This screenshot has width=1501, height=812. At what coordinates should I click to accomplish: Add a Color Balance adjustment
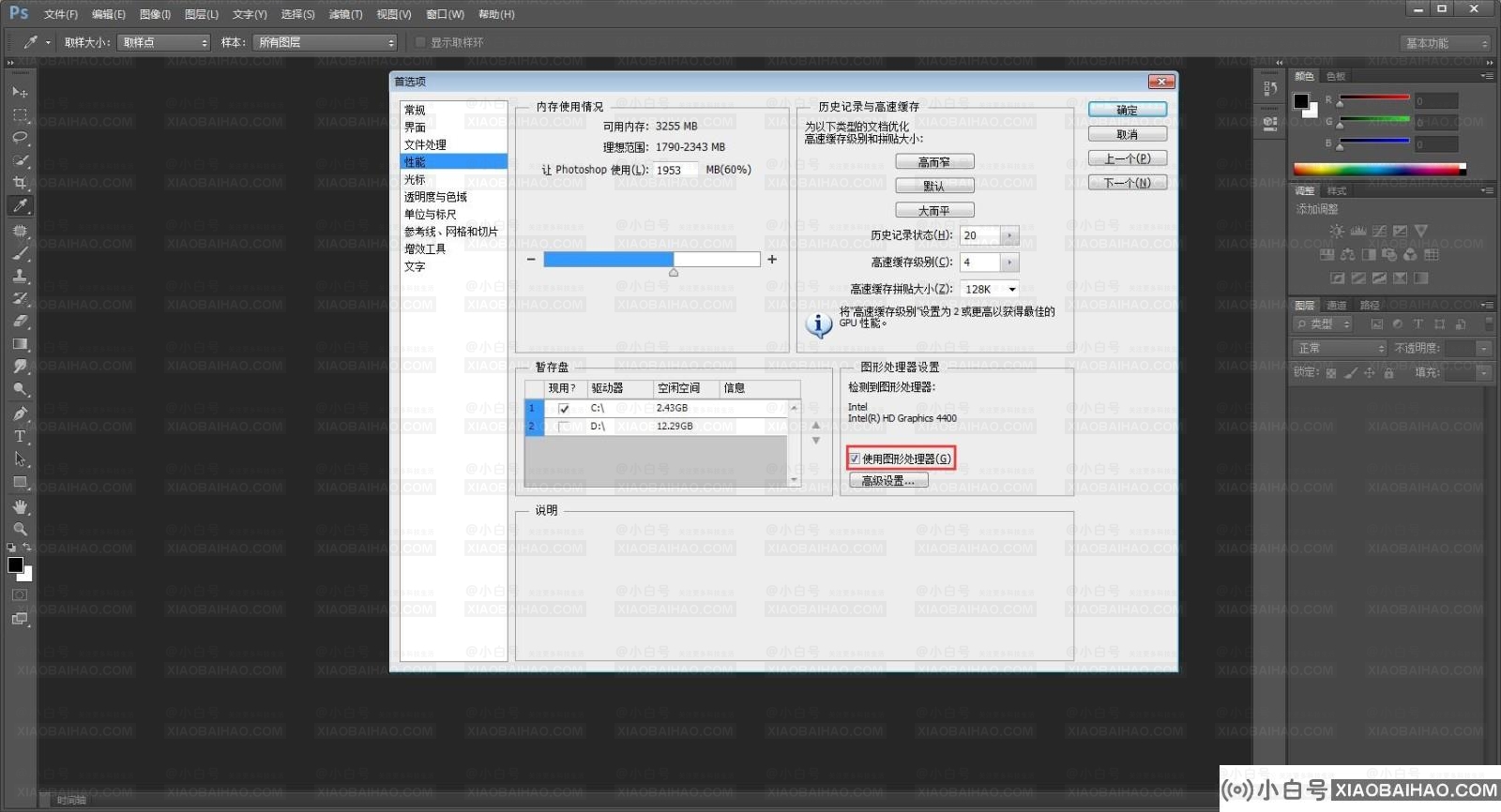(x=1348, y=254)
